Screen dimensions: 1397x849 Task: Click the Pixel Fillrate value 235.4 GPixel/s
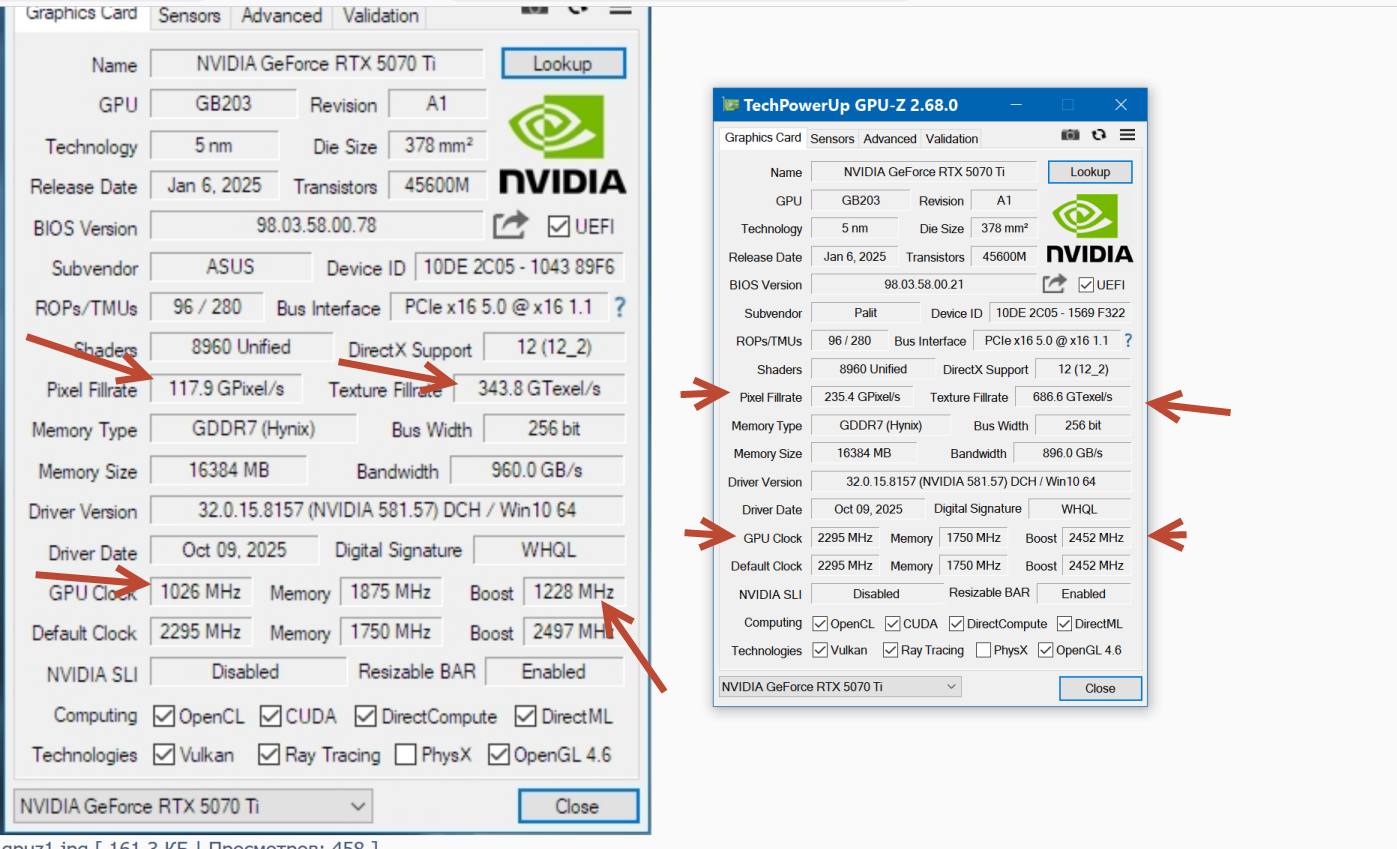point(863,397)
